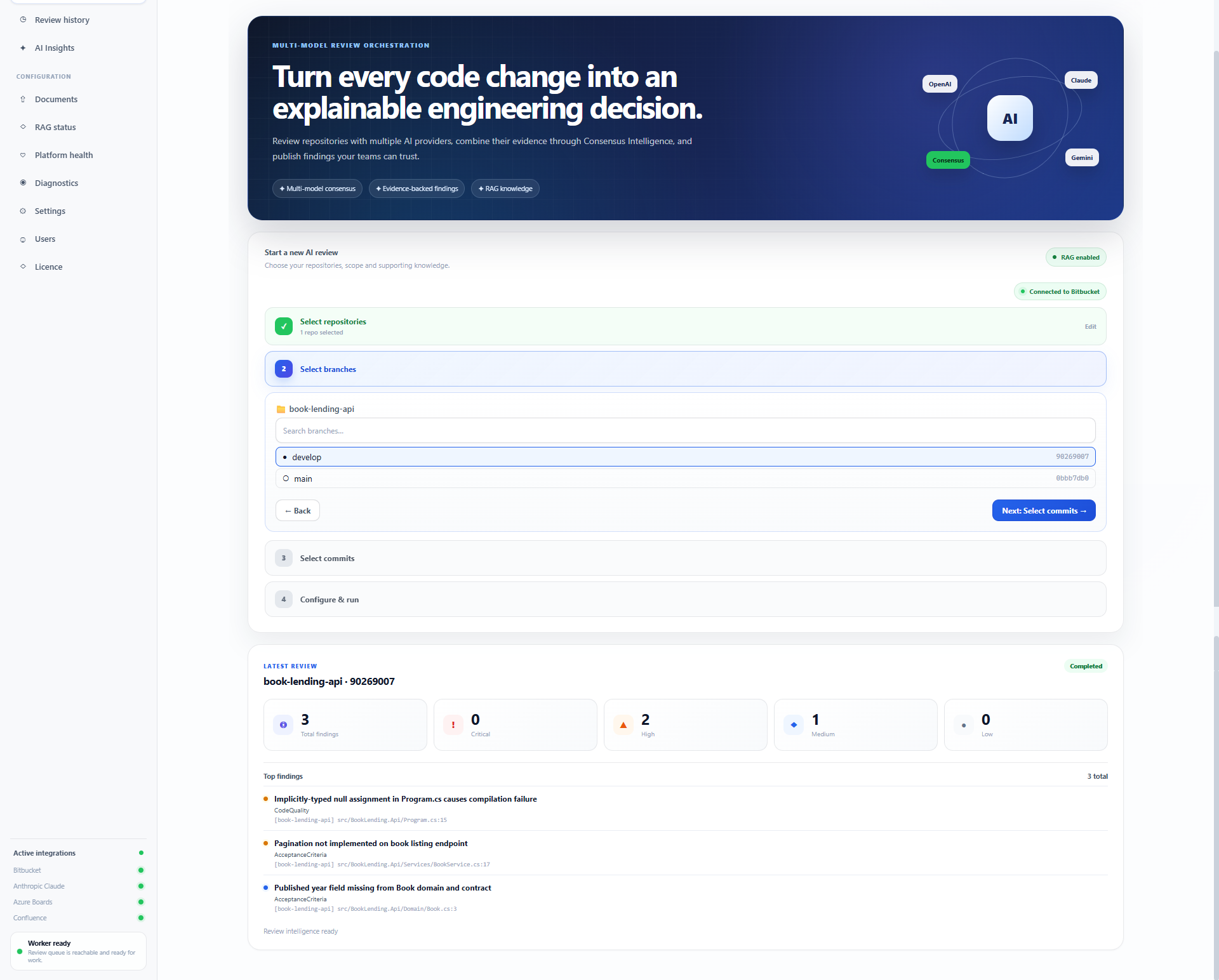This screenshot has height=980, width=1219.
Task: Click the page vertical scrollbar
Action: click(1216, 330)
